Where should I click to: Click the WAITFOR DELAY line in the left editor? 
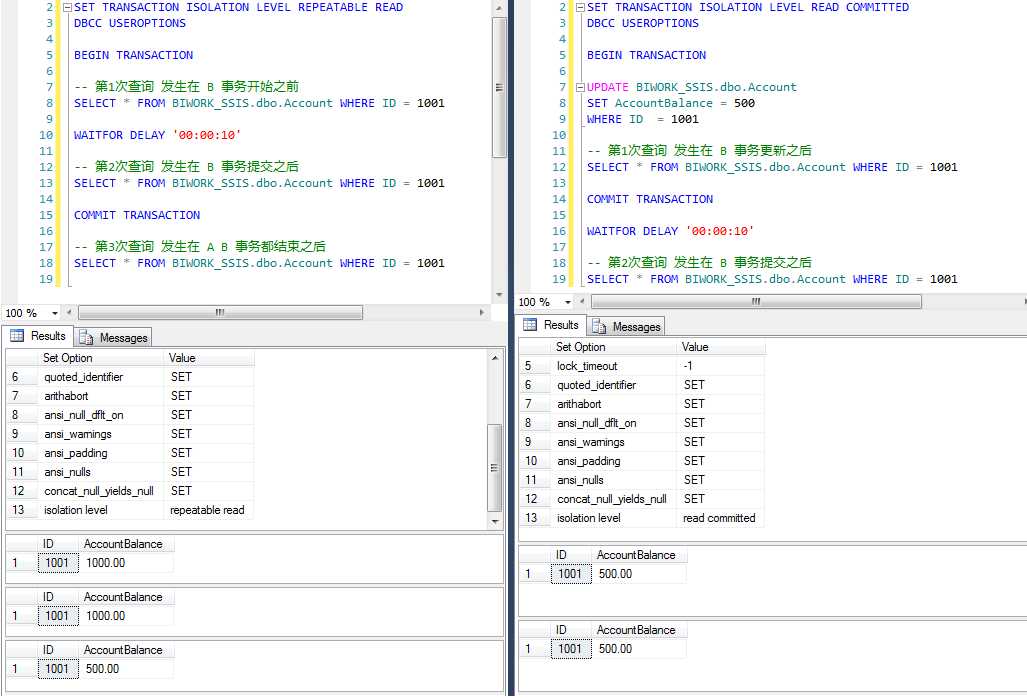pos(157,135)
